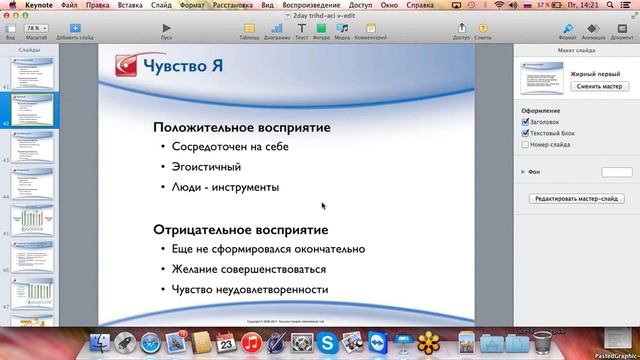Open the Справка menu
Screen dimensions: 640x360
[x=420, y=5]
